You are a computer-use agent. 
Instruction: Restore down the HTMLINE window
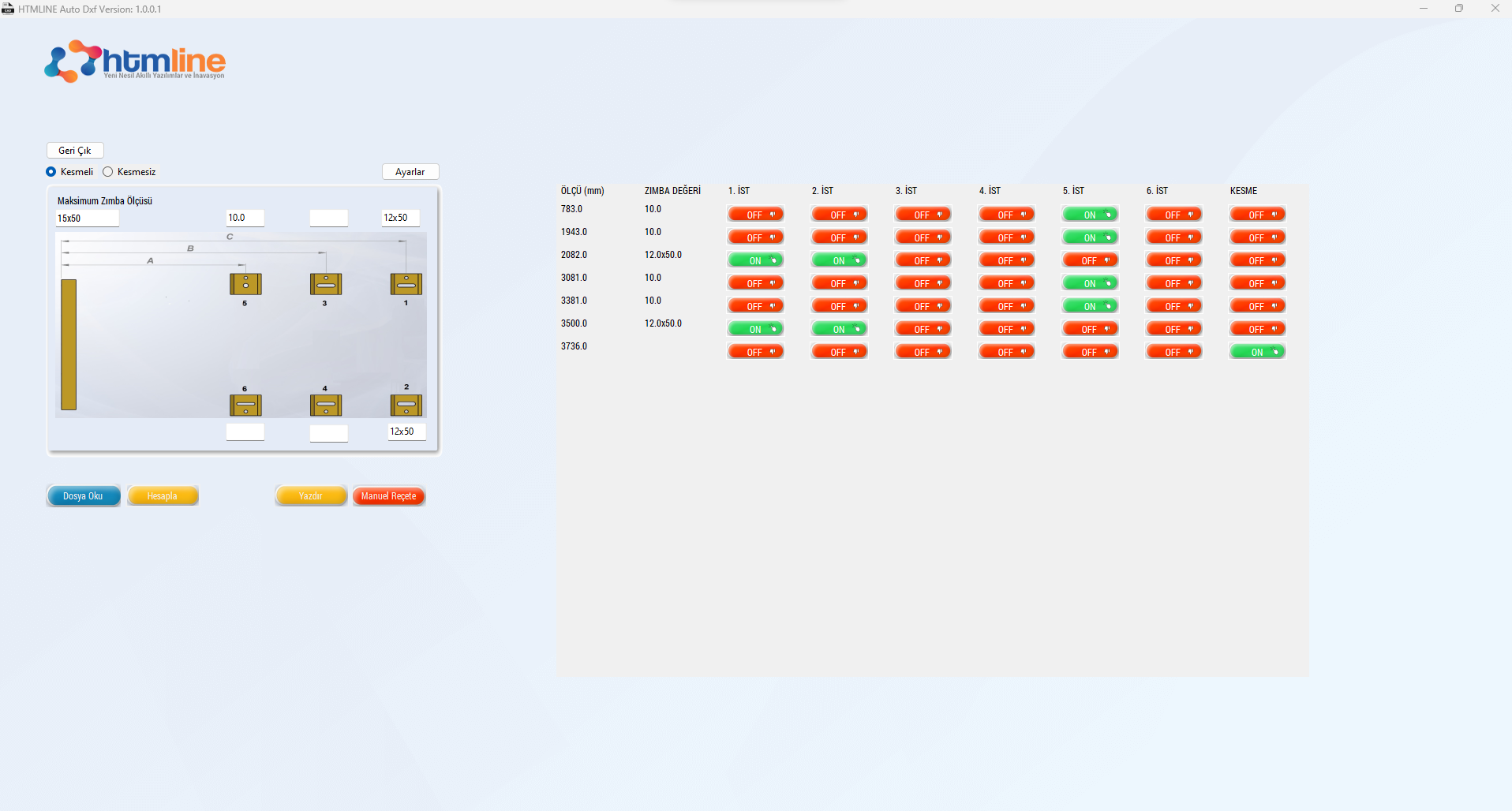[x=1459, y=9]
